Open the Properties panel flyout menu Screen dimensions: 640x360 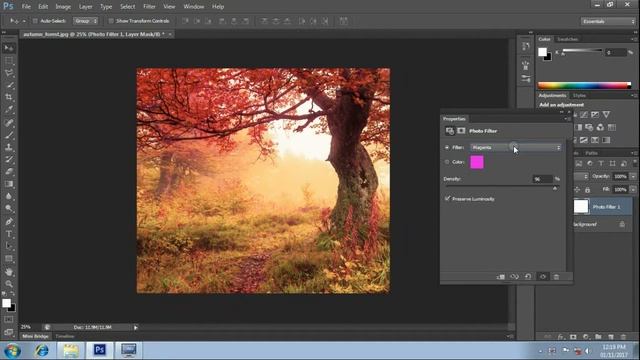coord(568,119)
